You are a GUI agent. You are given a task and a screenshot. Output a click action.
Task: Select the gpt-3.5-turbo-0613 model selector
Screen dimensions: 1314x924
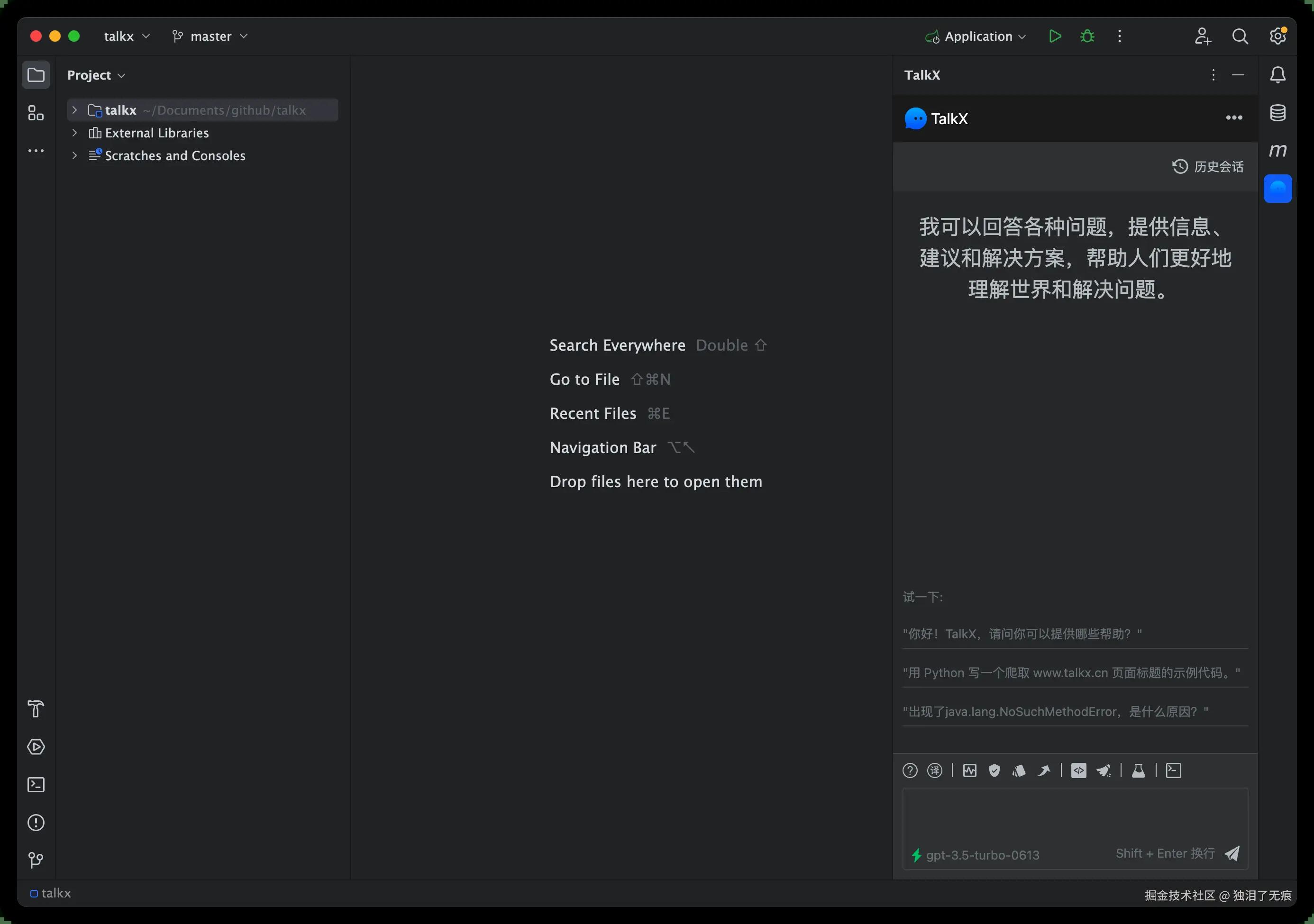pyautogui.click(x=975, y=855)
